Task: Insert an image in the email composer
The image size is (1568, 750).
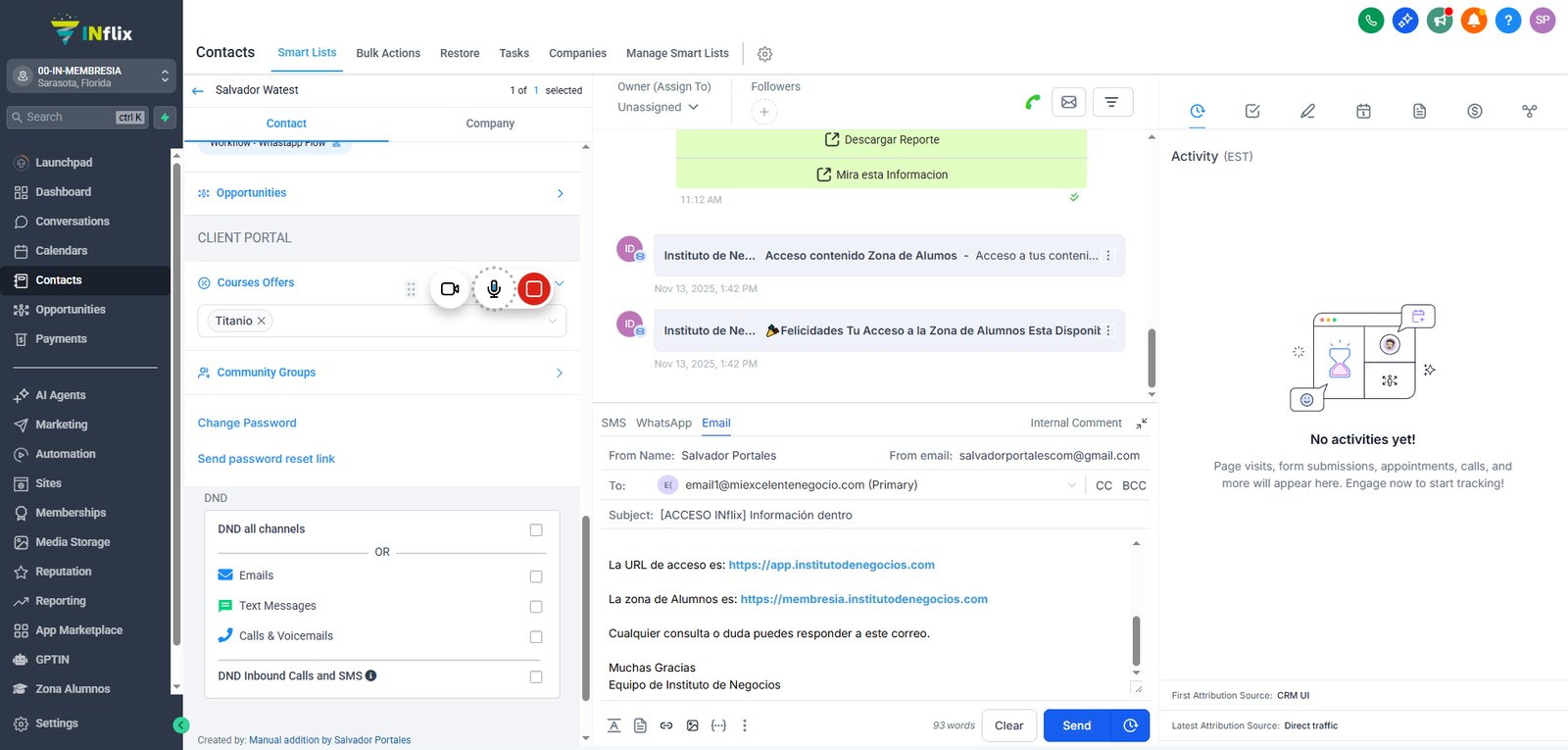Action: [x=693, y=725]
